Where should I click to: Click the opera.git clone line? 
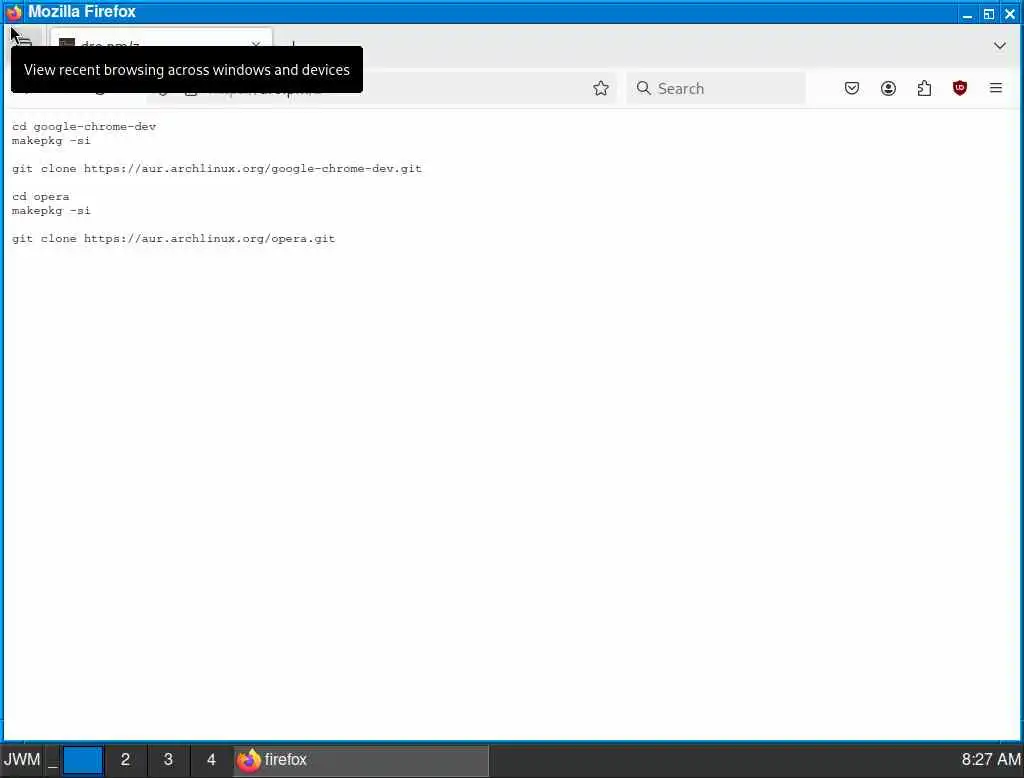tap(173, 238)
